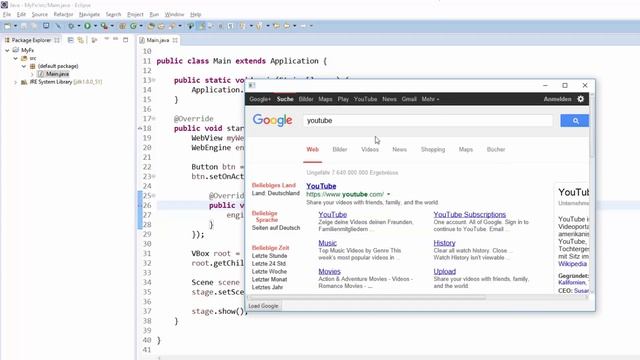Click the blue Google search button
The height and width of the screenshot is (360, 640).
coord(575,120)
